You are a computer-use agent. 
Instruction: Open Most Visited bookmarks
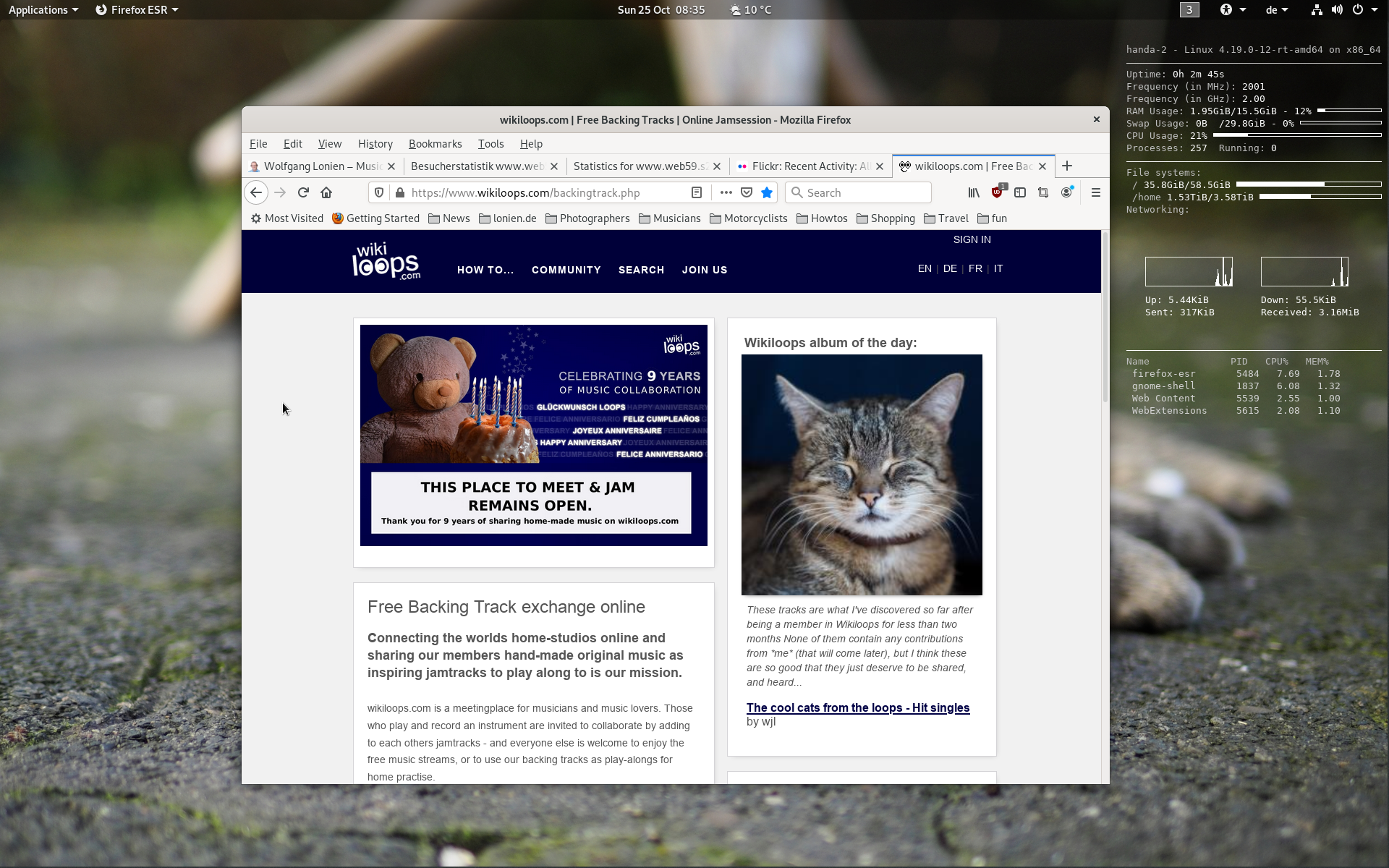coord(287,218)
